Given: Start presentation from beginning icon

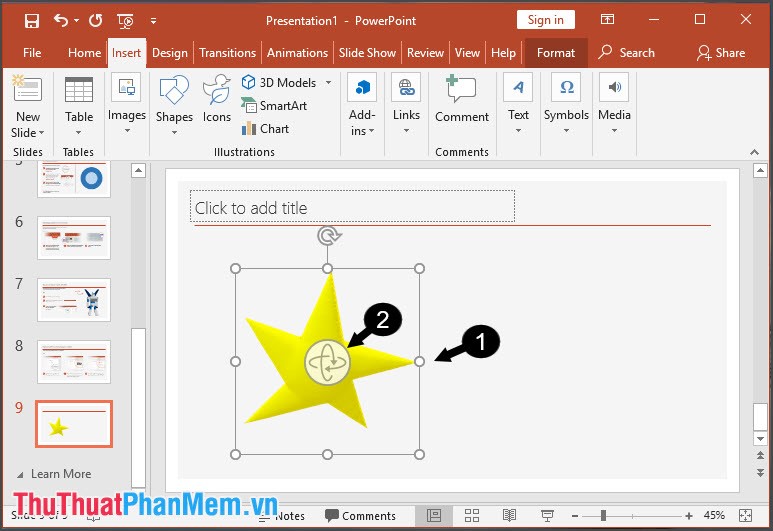Looking at the screenshot, I should 125,21.
